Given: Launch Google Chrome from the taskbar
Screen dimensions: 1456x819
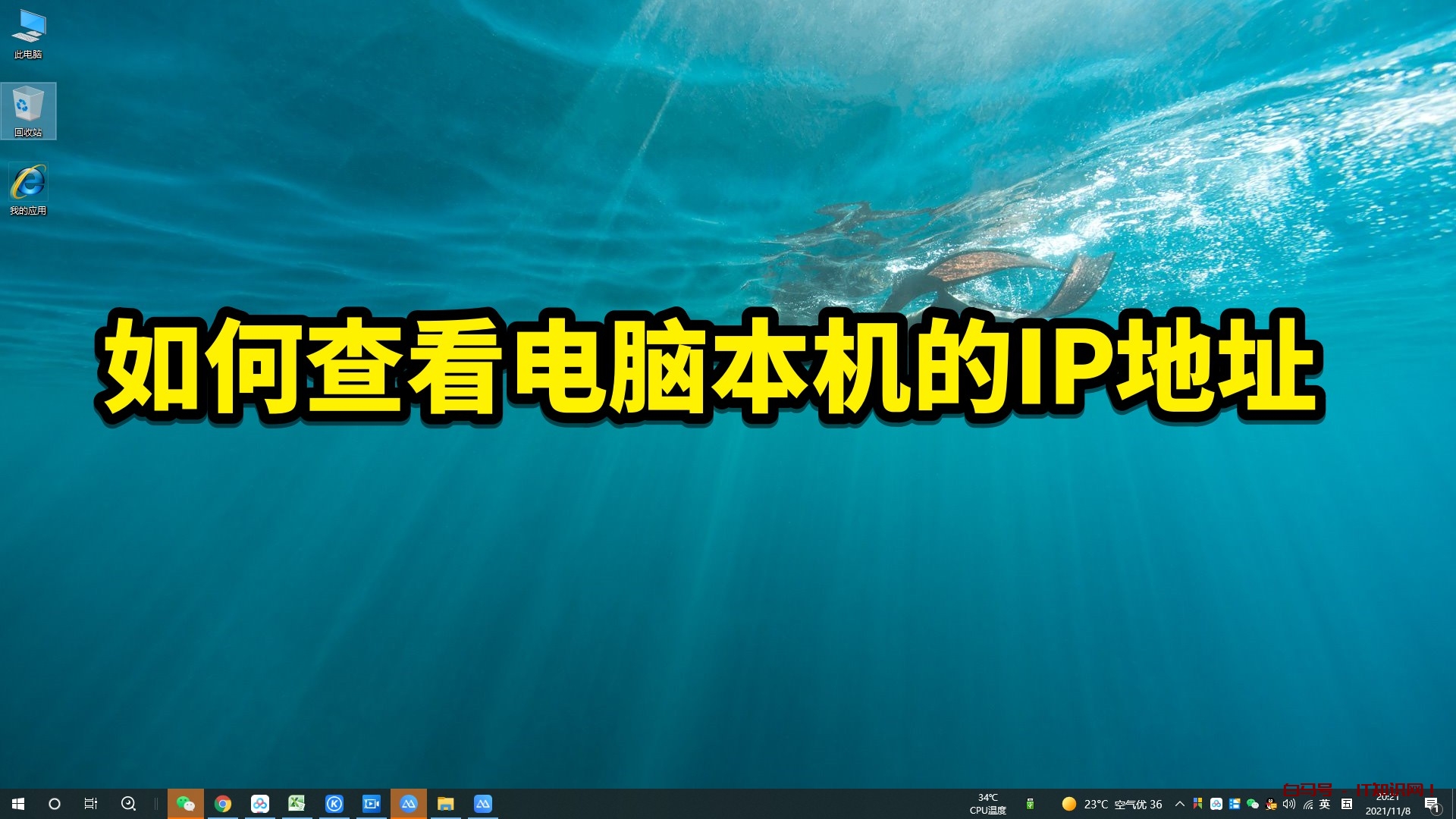Looking at the screenshot, I should click(223, 804).
